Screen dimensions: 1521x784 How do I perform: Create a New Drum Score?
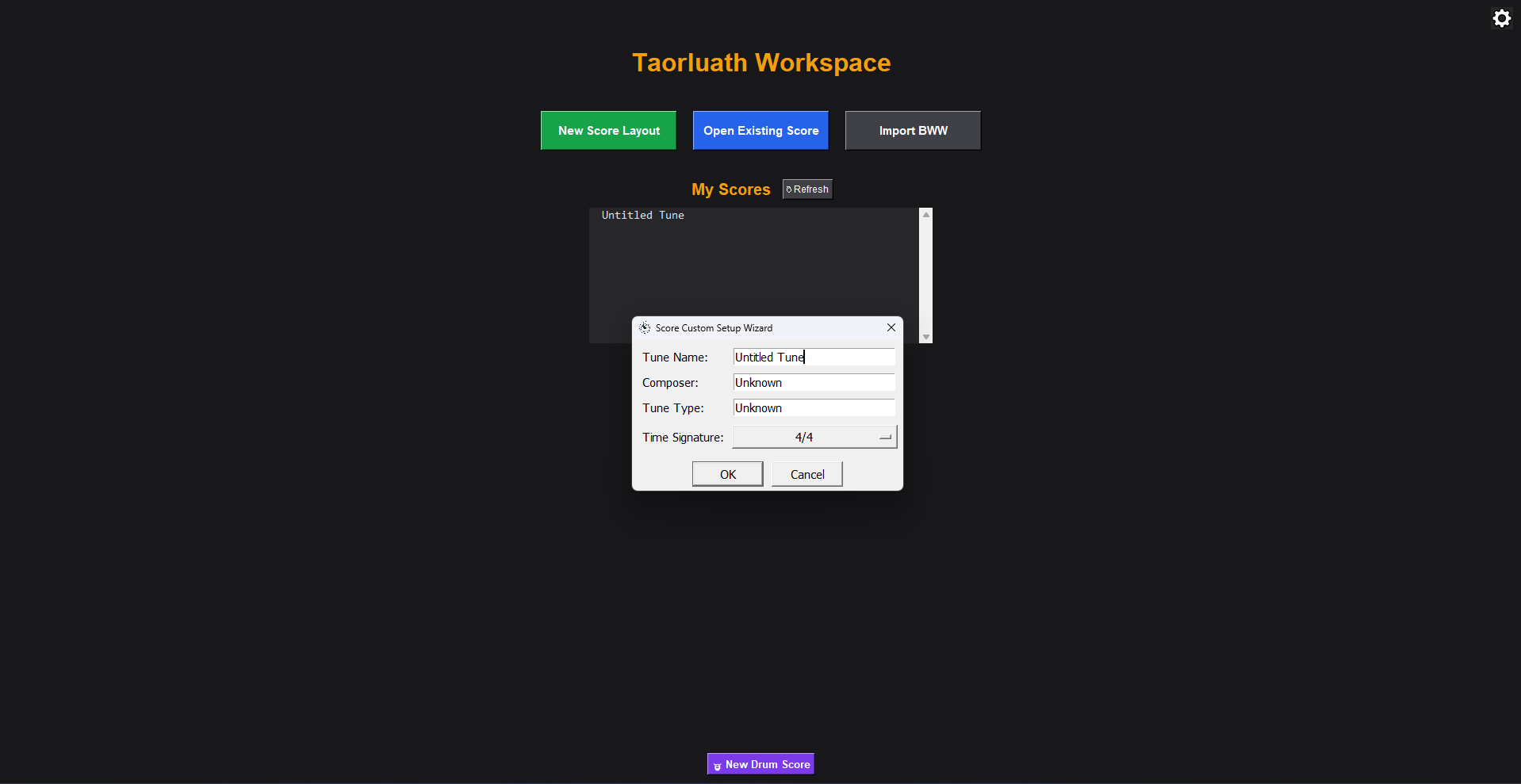point(760,764)
